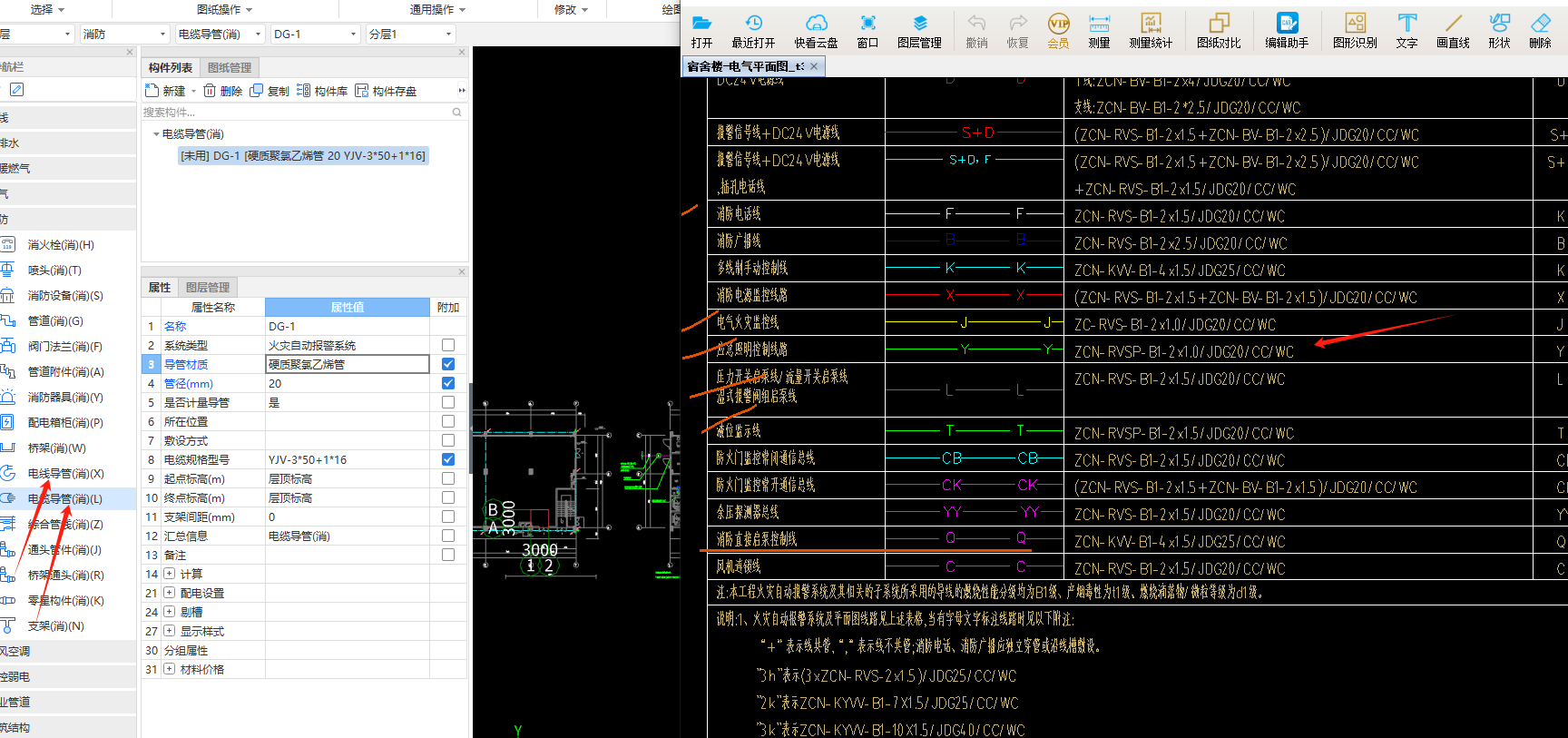The width and height of the screenshot is (1568, 738).
Task: Uncheck 电缆规格型号 additional checkbox
Action: click(448, 459)
